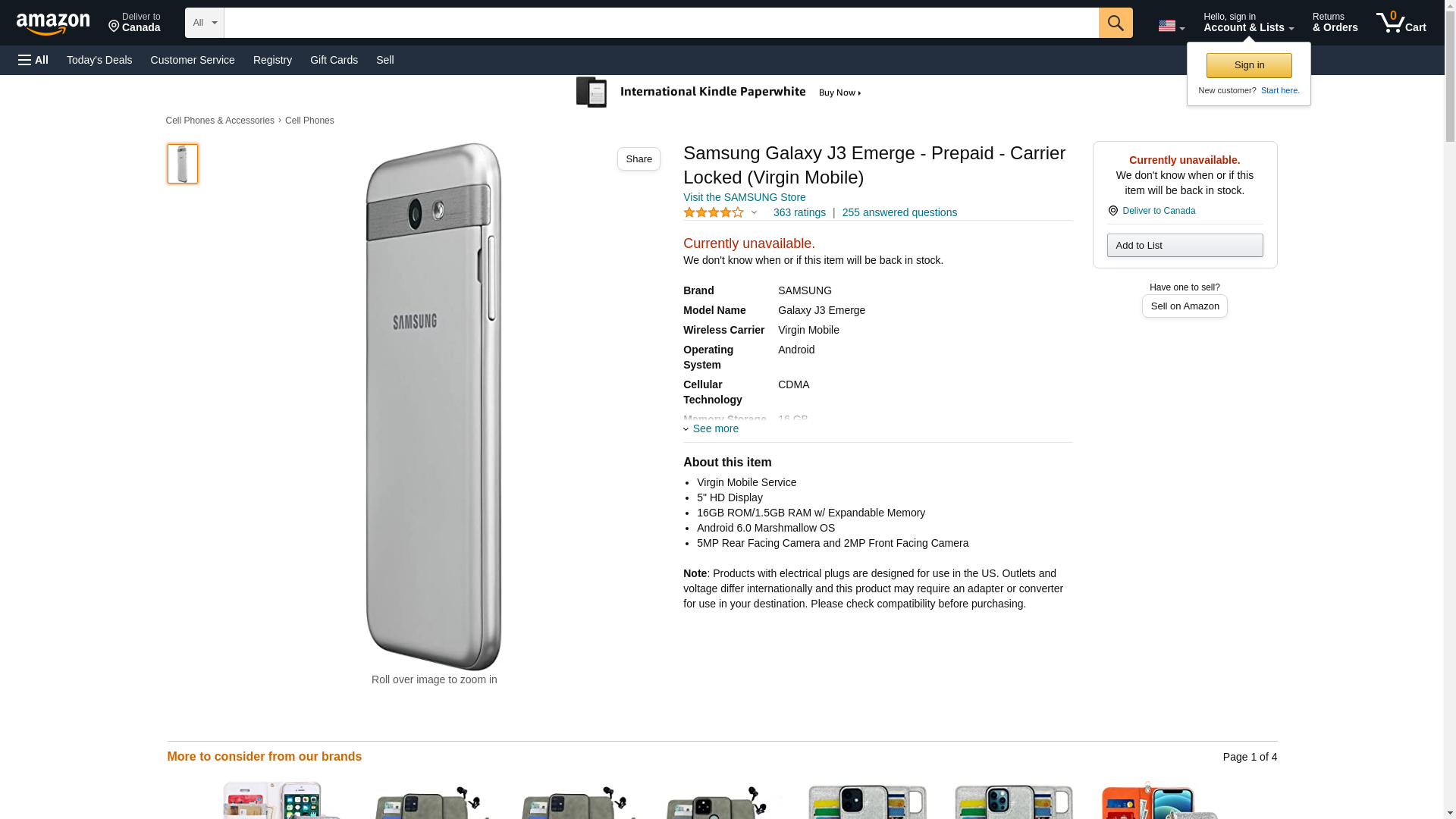Open the Gift Cards page

[334, 60]
